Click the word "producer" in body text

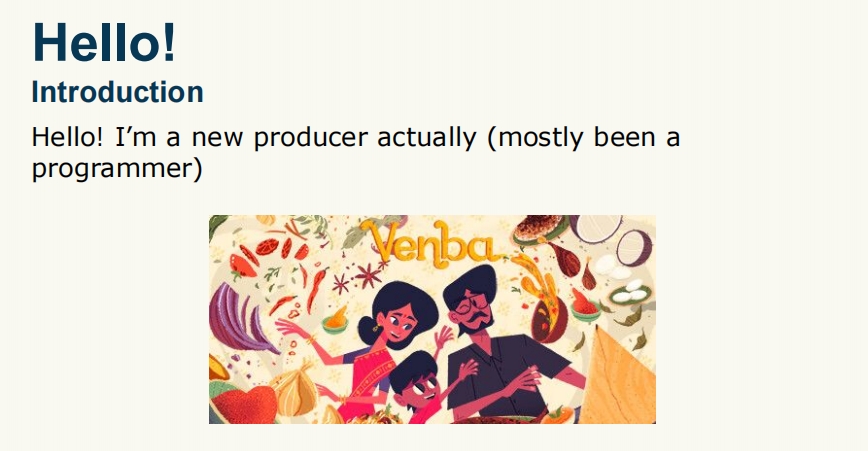(311, 137)
